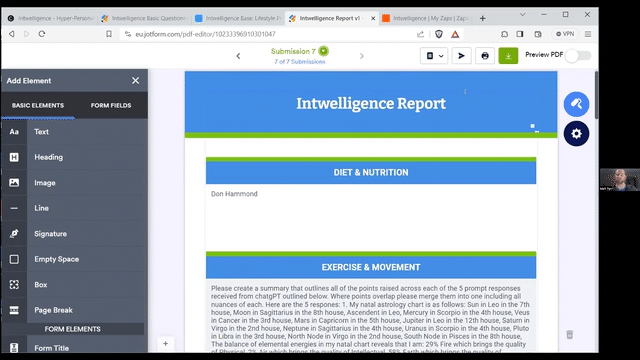Toggle the browser sidebar panel
Image resolution: width=640 pixels, height=360 pixels.
520,34
